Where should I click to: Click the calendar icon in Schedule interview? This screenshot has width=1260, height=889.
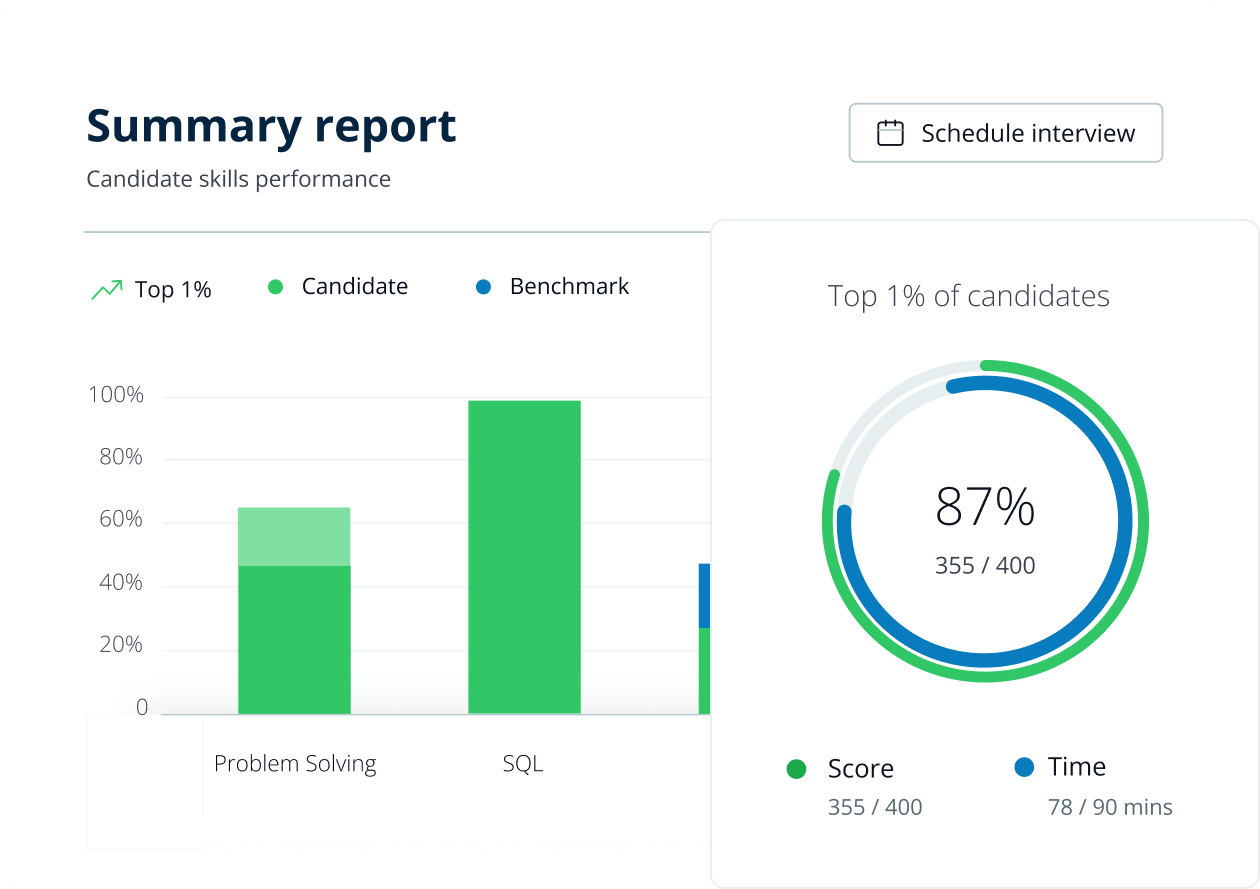[890, 133]
